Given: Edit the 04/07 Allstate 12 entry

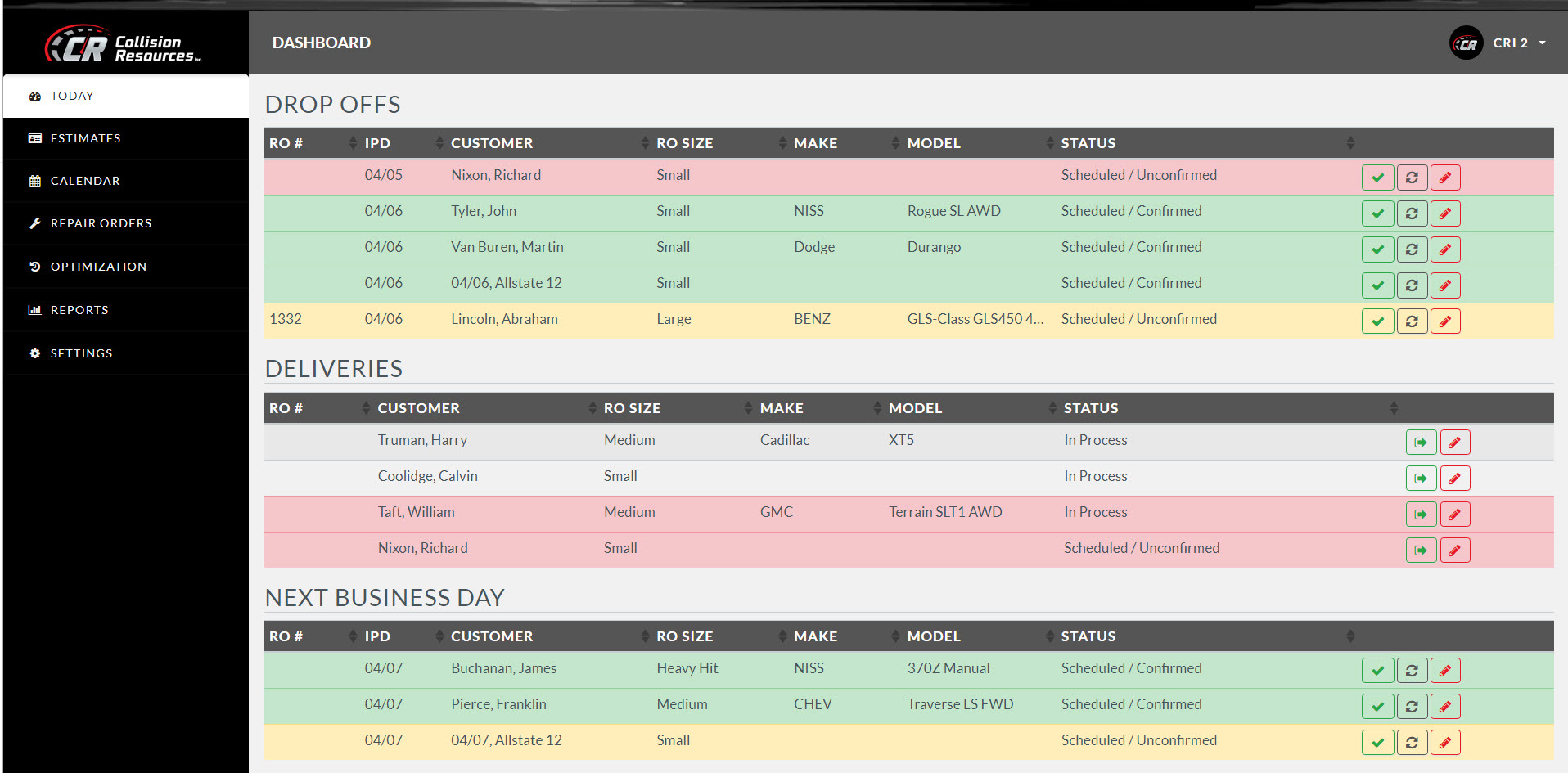Looking at the screenshot, I should coord(1444,742).
